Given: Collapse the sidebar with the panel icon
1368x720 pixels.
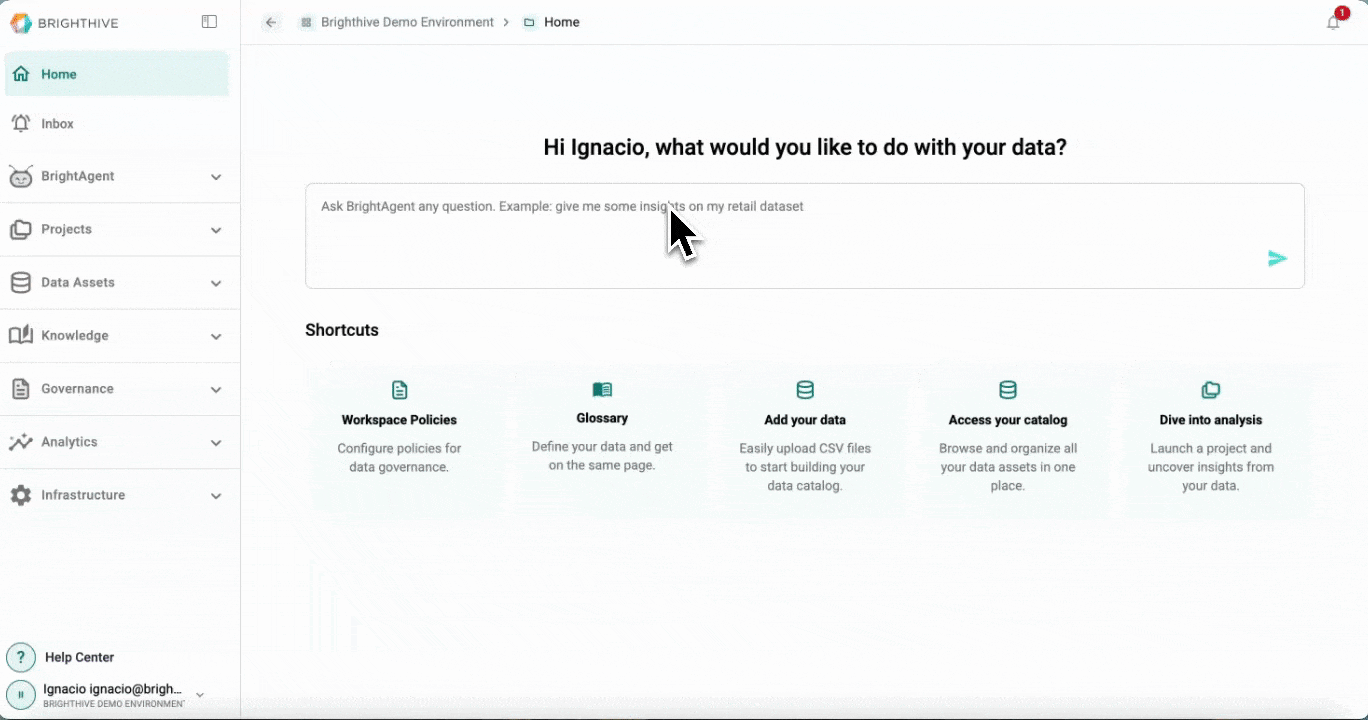Looking at the screenshot, I should pos(209,22).
